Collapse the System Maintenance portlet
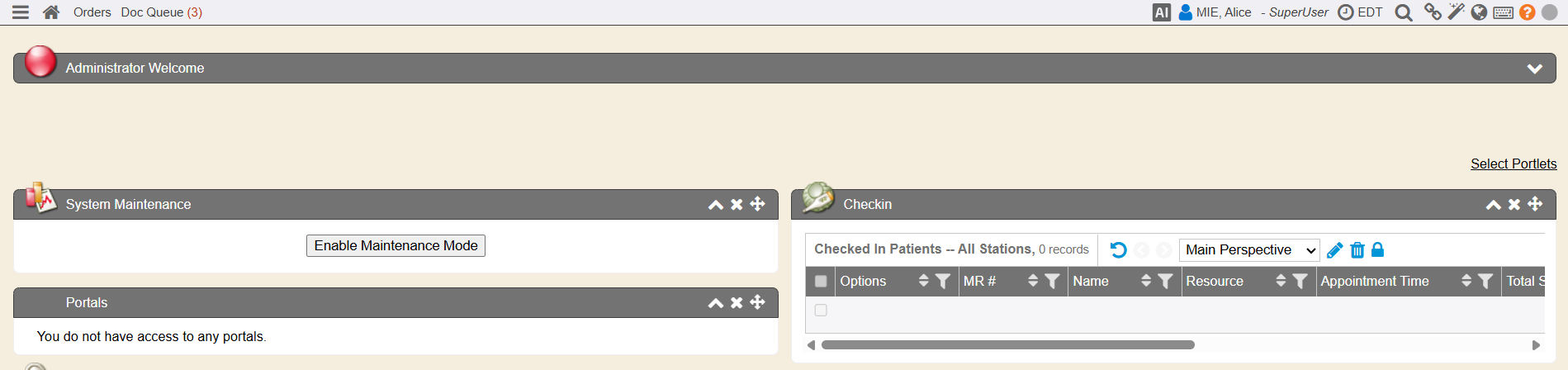Image resolution: width=1568 pixels, height=370 pixels. (x=716, y=204)
